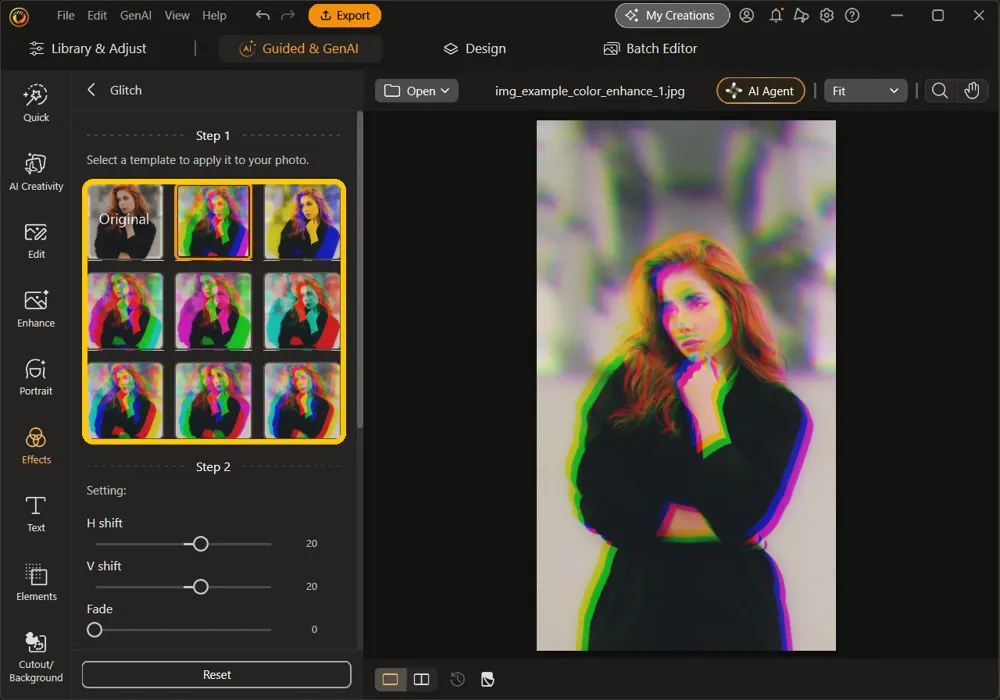1000x700 pixels.
Task: Open the account profile icon
Action: 747,15
